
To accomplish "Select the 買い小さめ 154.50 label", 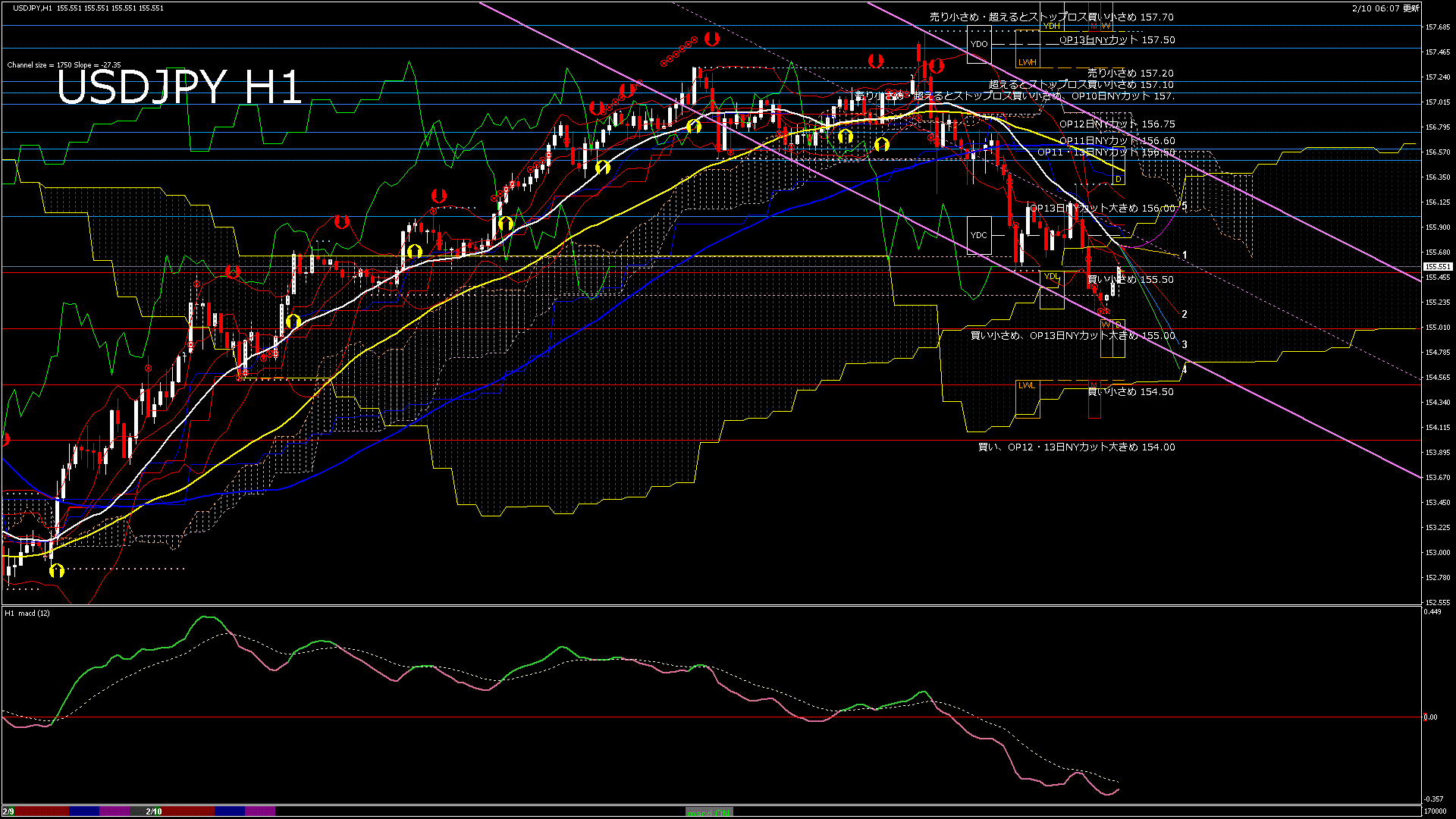I will 1131,392.
